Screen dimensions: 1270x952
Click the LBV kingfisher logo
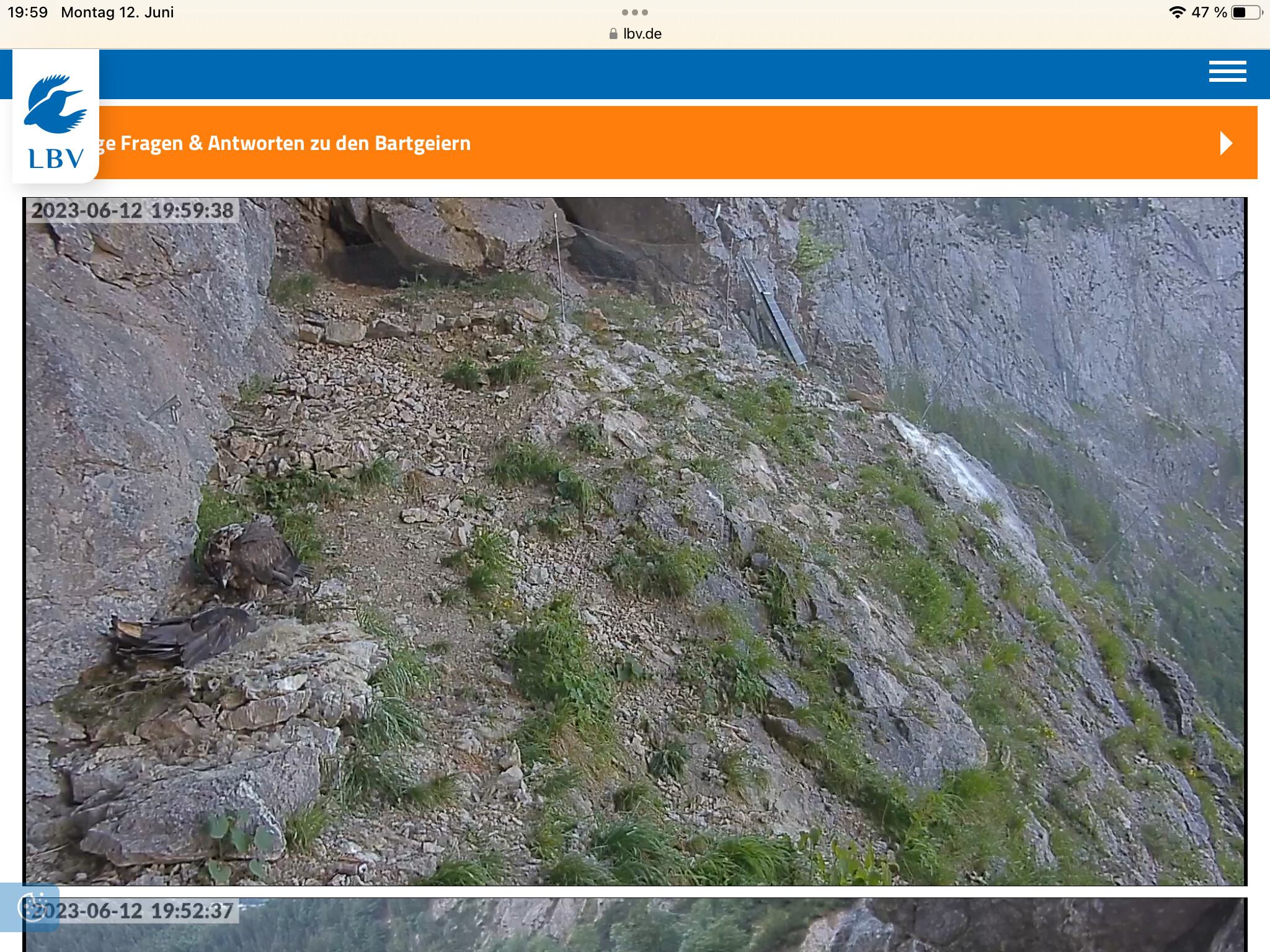point(55,104)
